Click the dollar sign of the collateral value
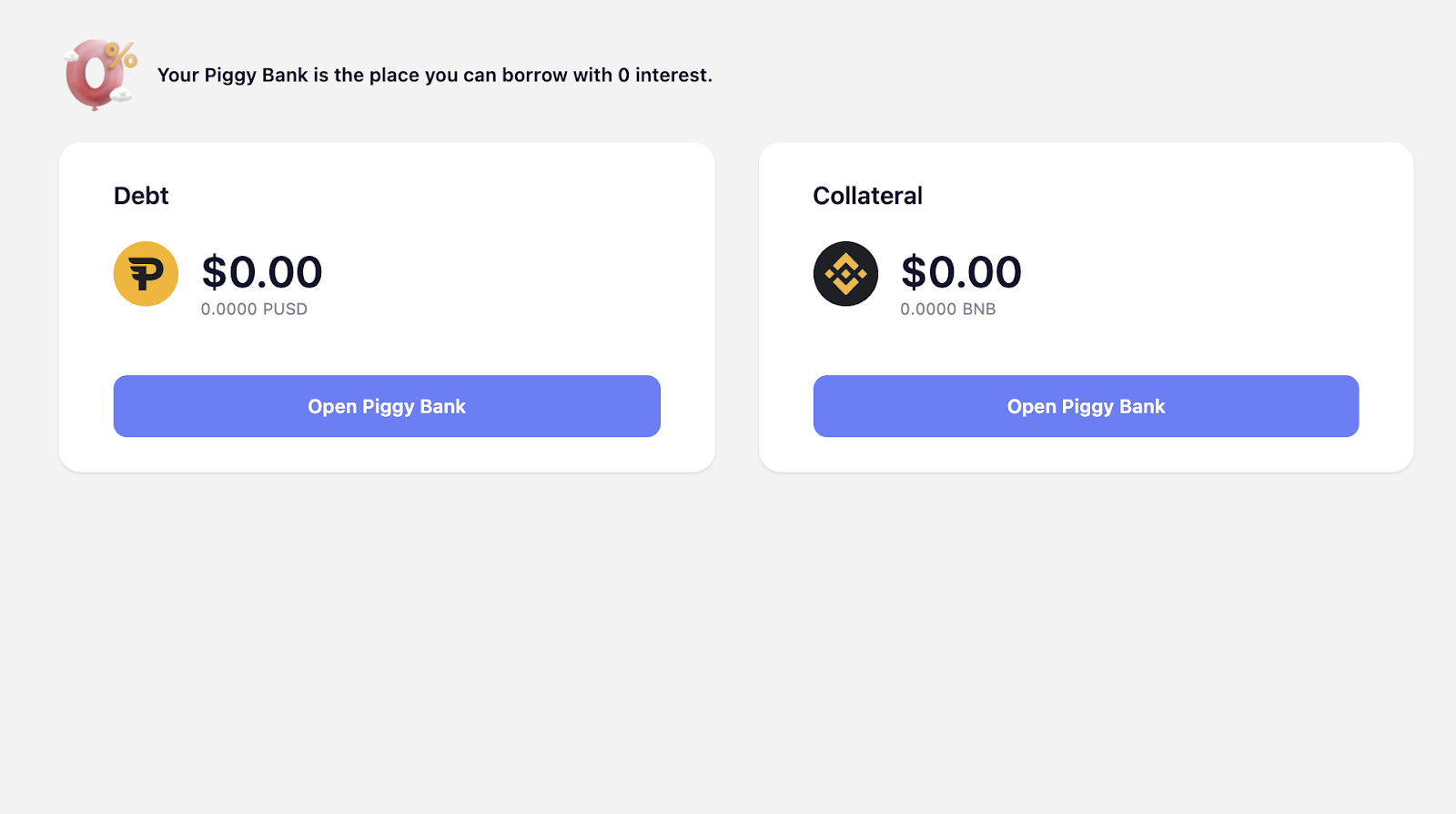This screenshot has height=814, width=1456. point(914,272)
